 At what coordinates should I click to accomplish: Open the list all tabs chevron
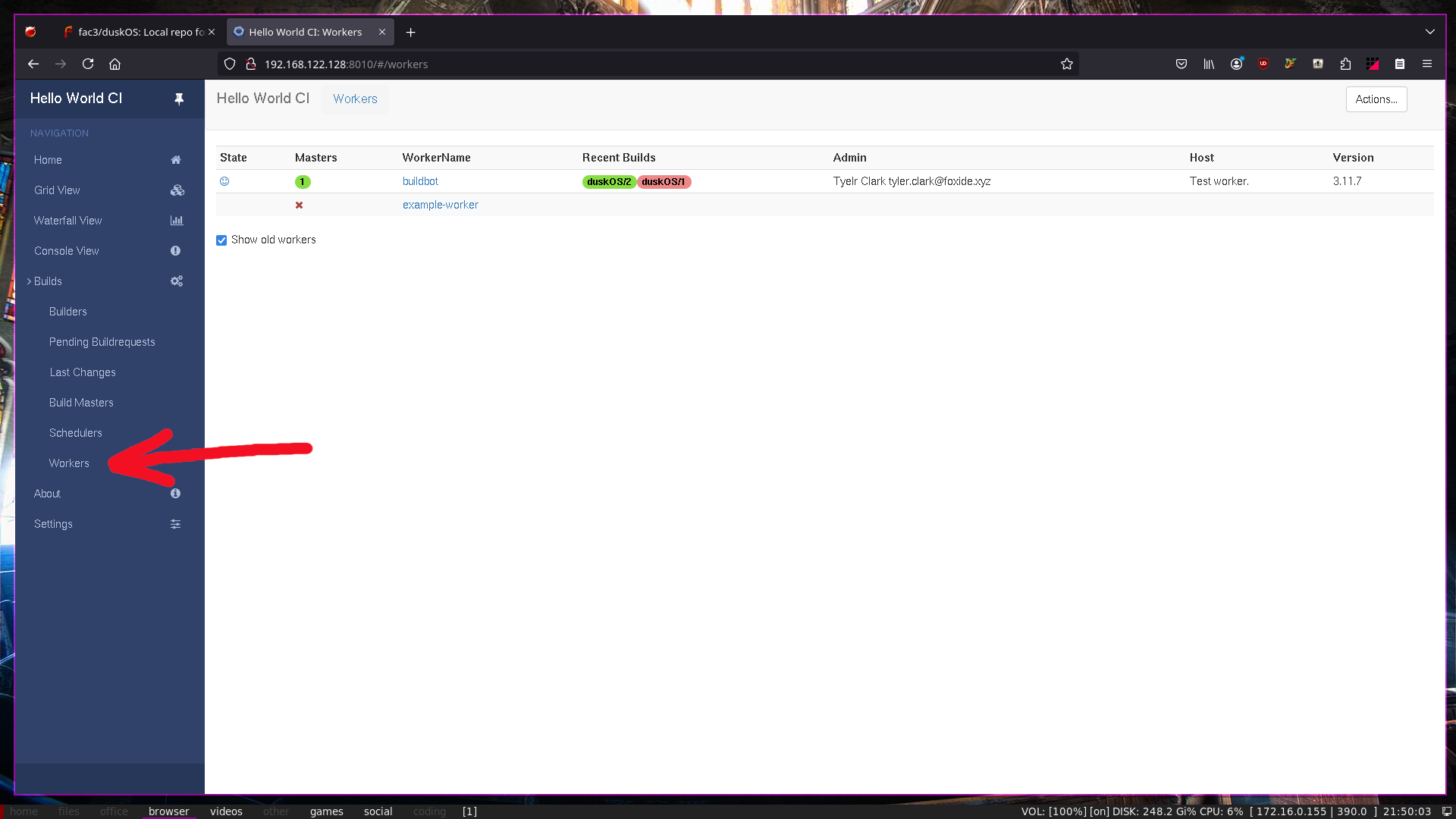pyautogui.click(x=1430, y=32)
